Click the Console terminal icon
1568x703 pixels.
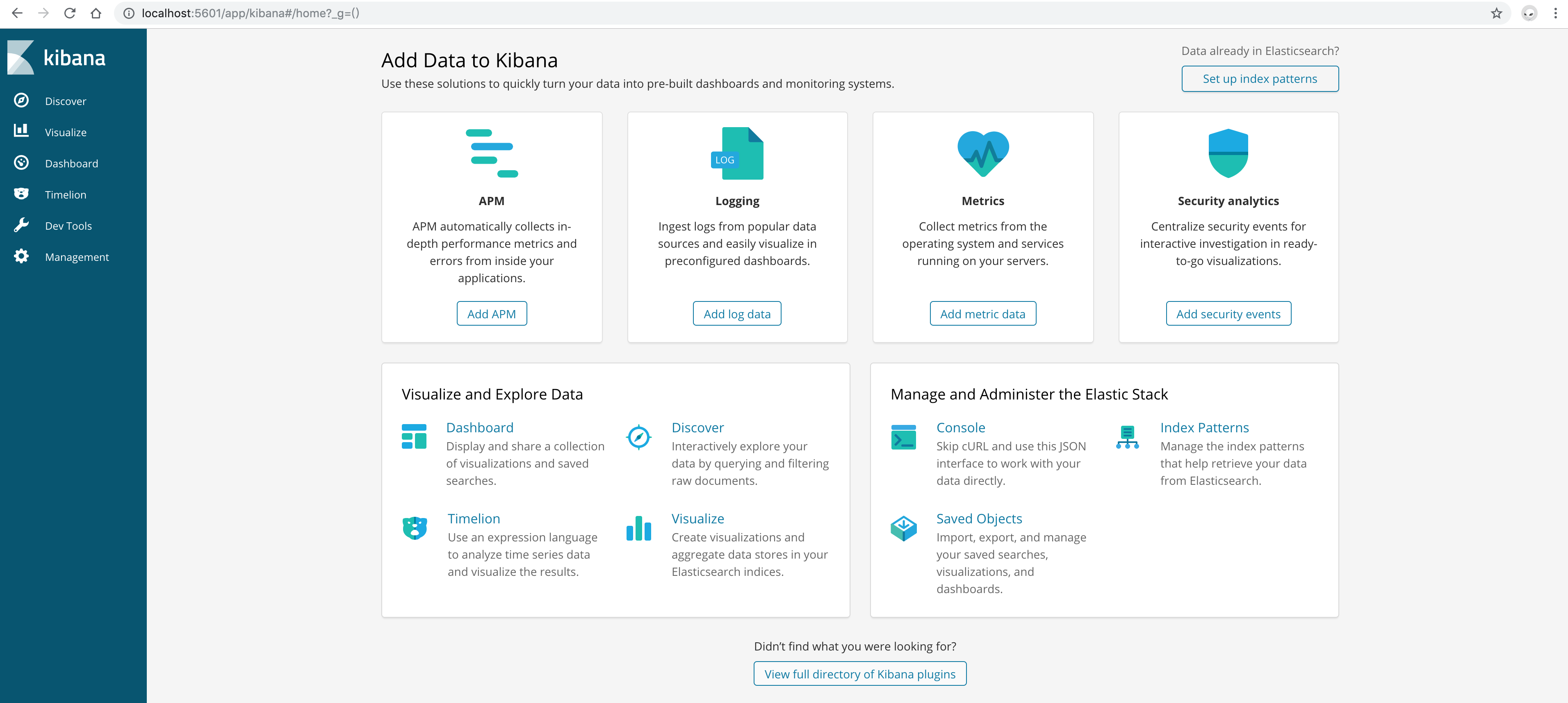tap(903, 436)
